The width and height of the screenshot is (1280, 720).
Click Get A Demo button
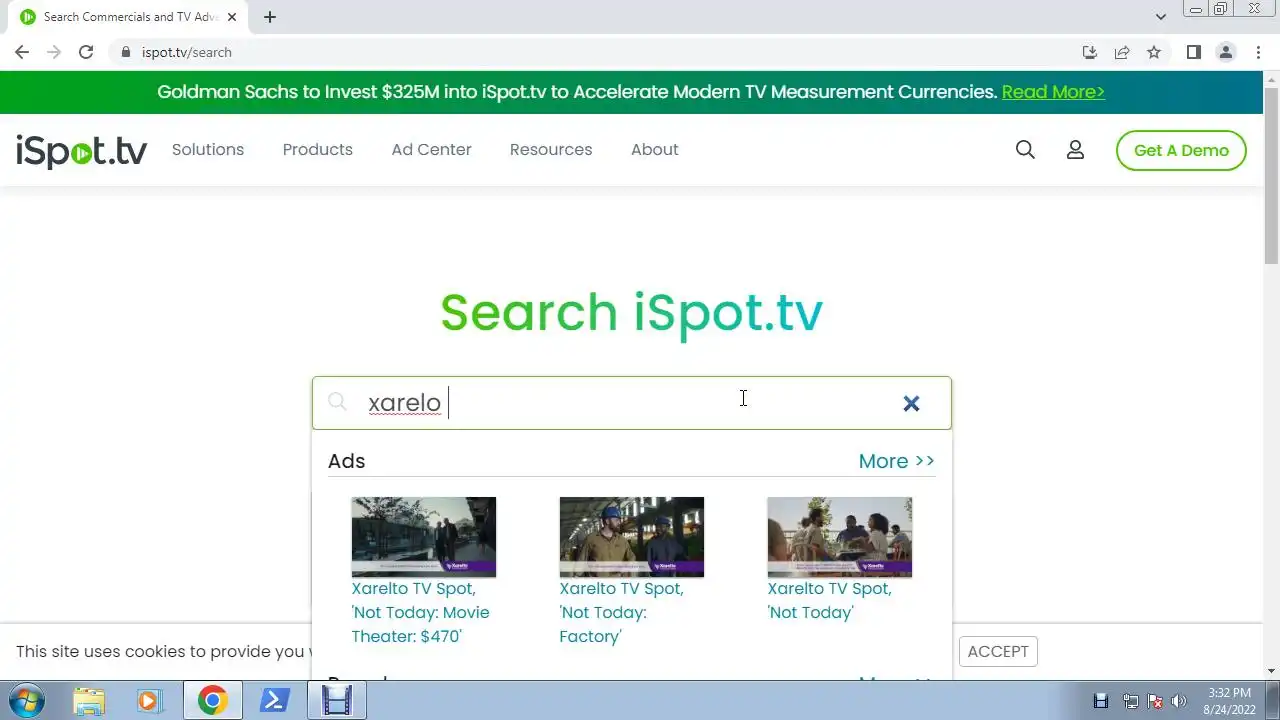pyautogui.click(x=1181, y=150)
